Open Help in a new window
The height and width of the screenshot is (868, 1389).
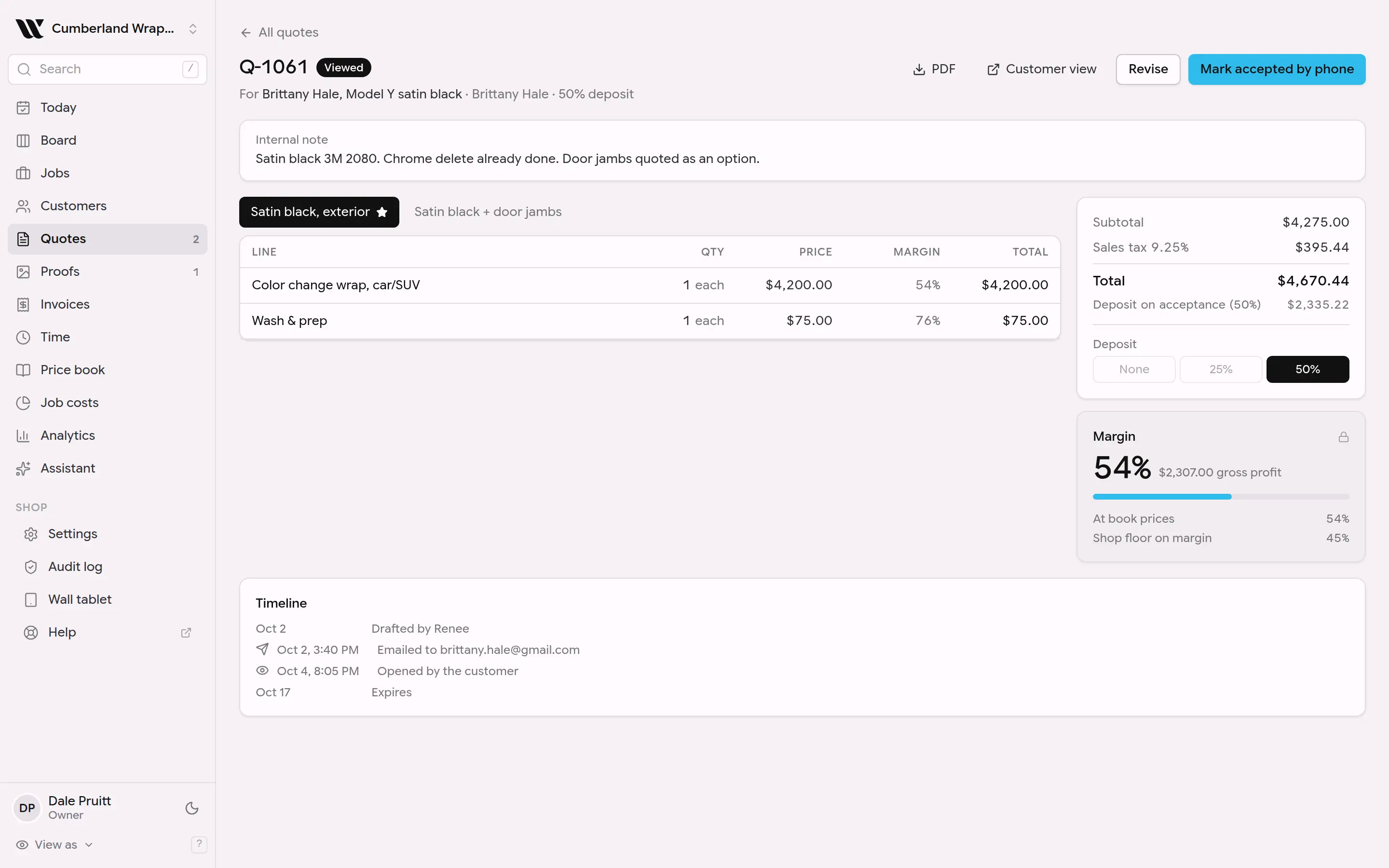point(108,632)
